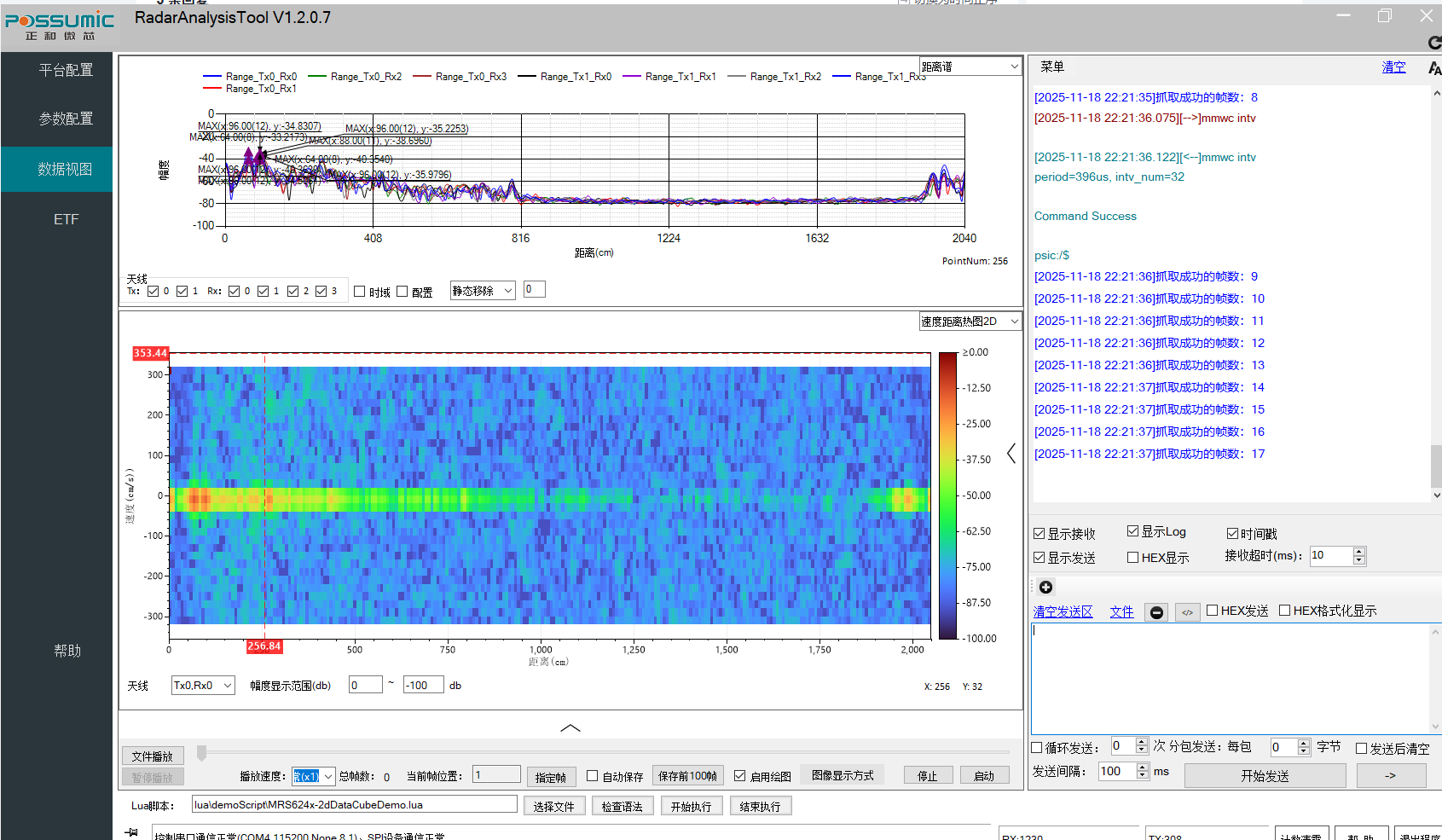This screenshot has height=840, width=1442.
Task: Click the 启动 button
Action: (984, 776)
